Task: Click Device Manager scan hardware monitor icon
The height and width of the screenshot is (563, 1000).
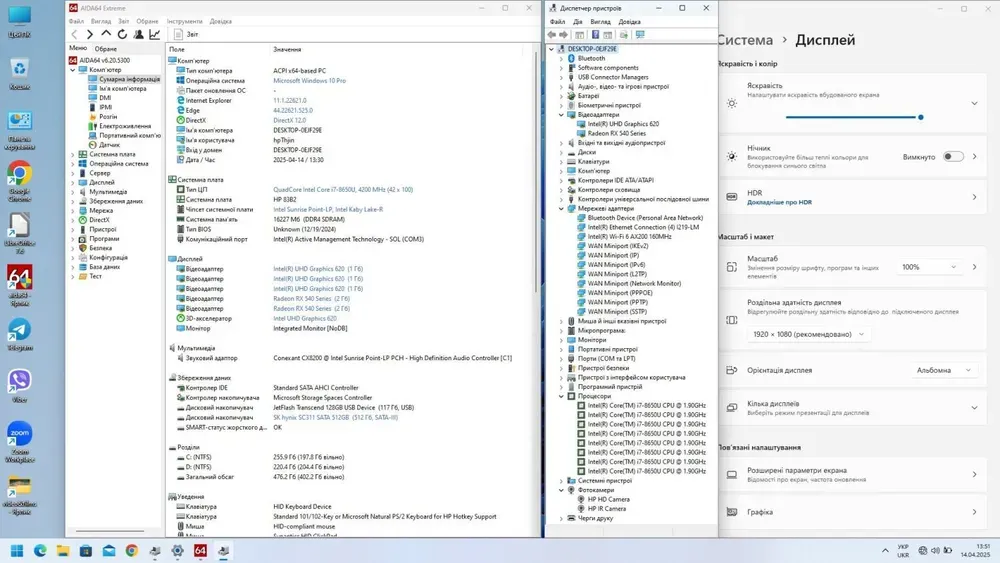Action: coord(640,35)
